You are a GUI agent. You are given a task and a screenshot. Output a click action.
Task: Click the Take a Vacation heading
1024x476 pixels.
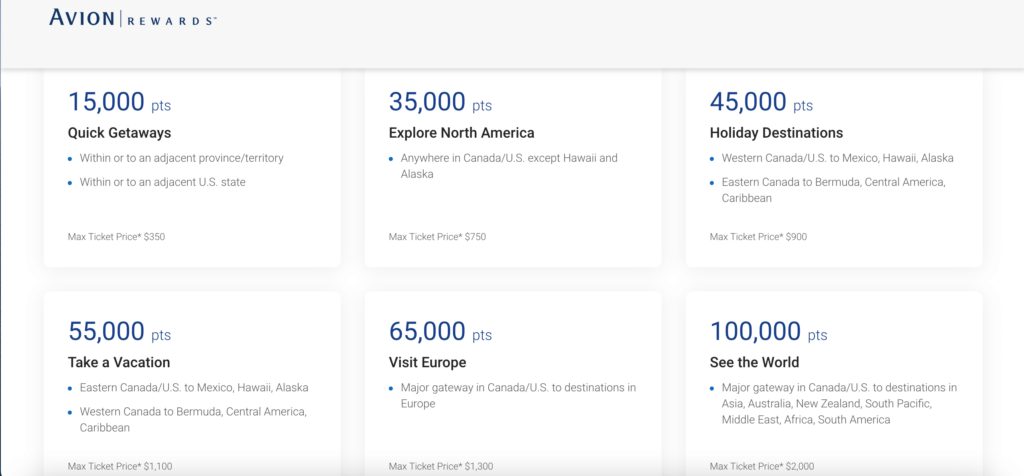[x=119, y=362]
